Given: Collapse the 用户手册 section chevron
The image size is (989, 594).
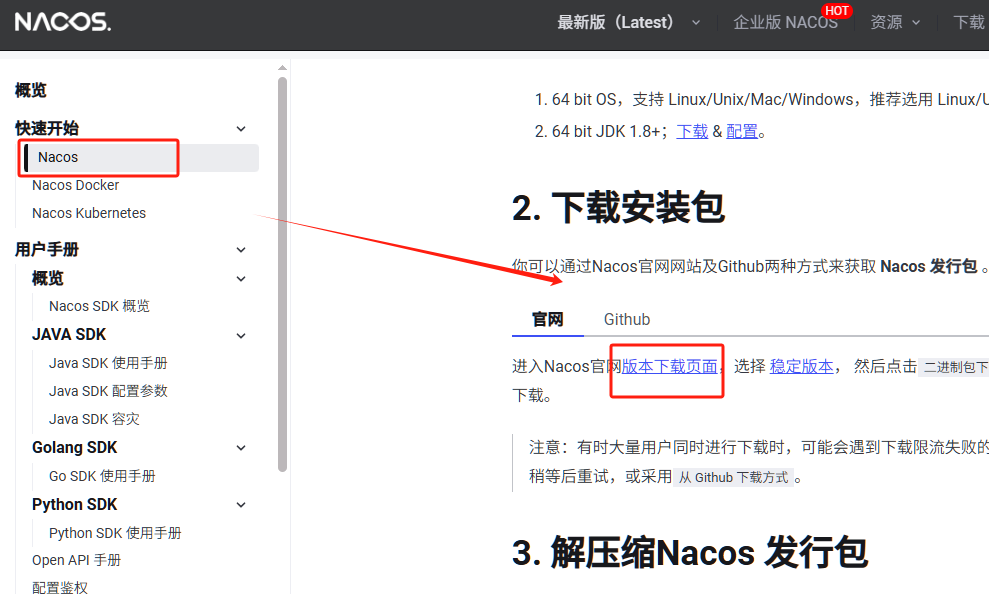Looking at the screenshot, I should [x=241, y=250].
